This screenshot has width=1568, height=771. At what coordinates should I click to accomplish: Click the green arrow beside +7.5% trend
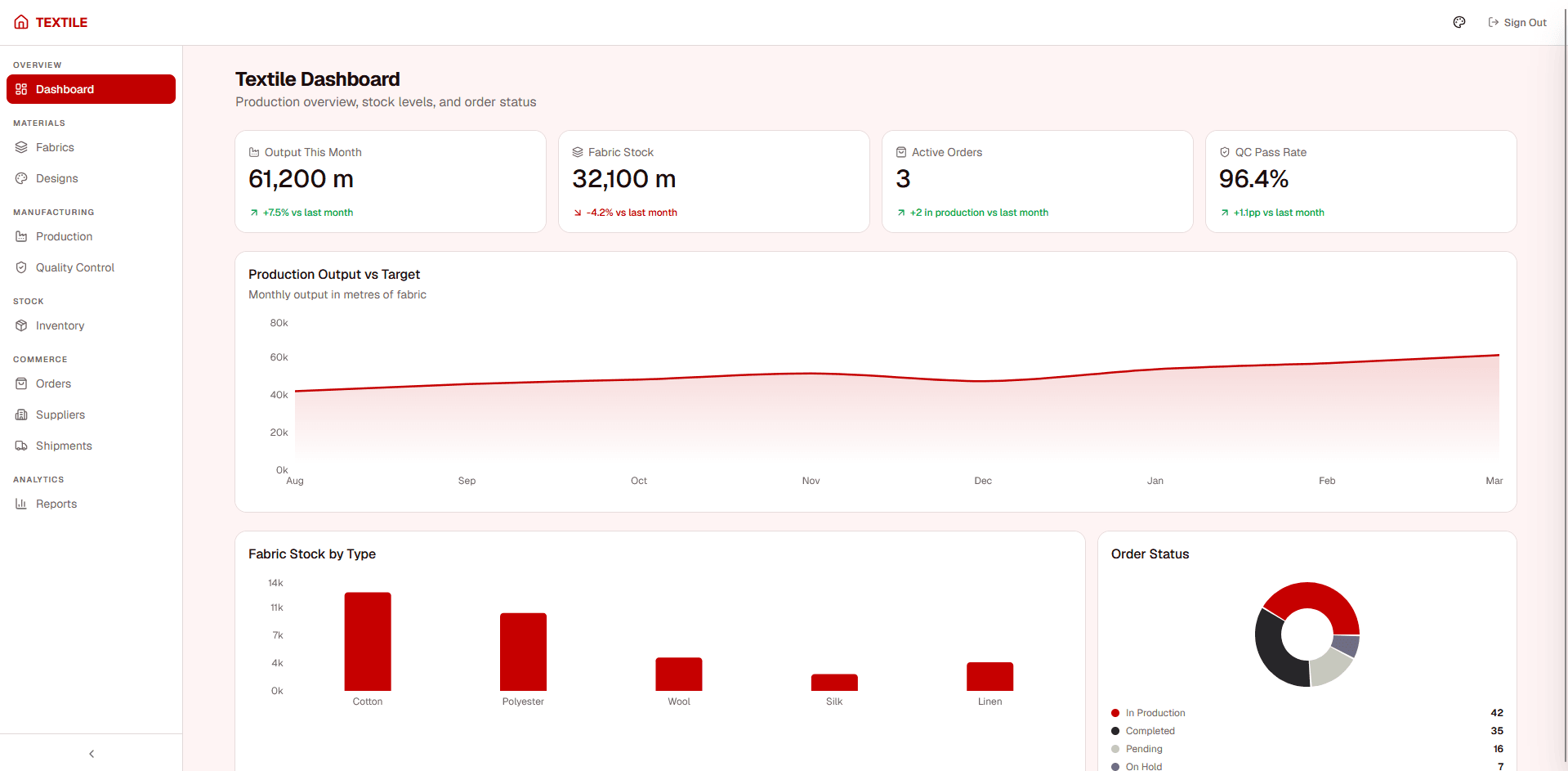[254, 213]
